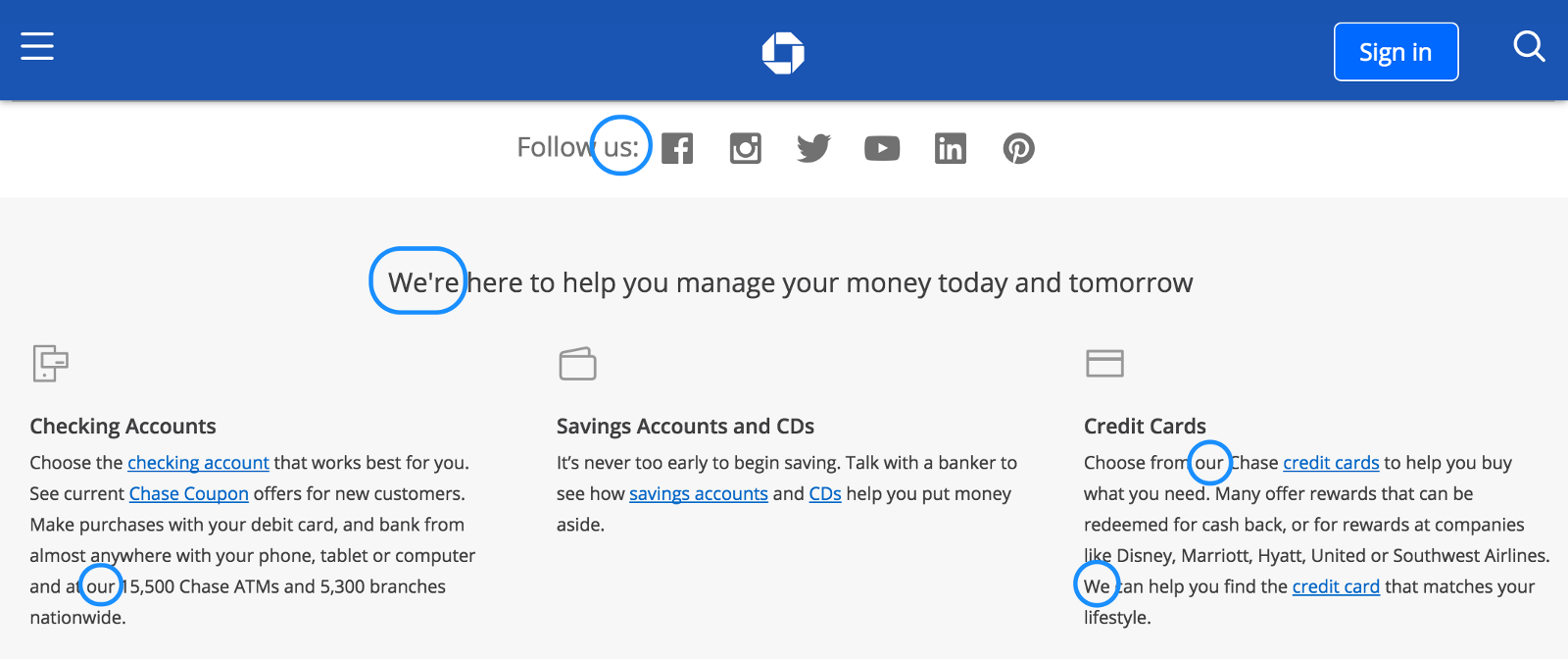Open the hamburger menu
Image resolution: width=1568 pixels, height=659 pixels.
coord(37,46)
